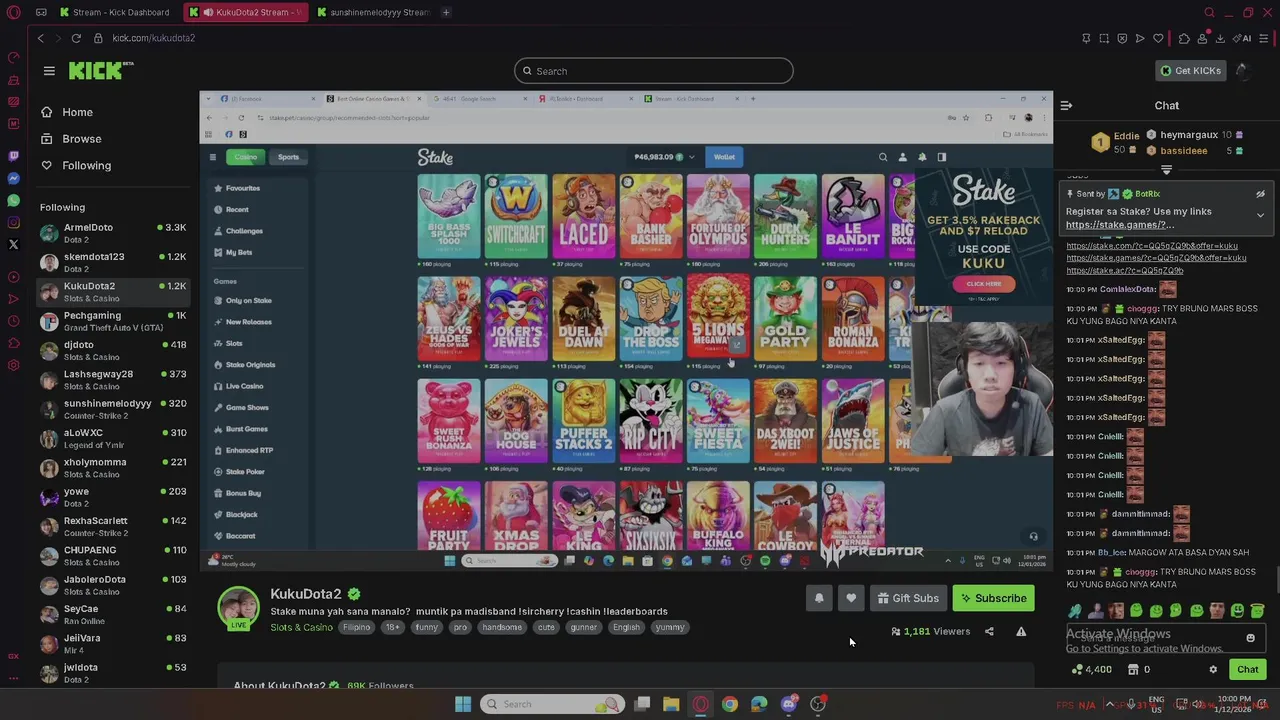
Task: Click the Opera snapshot icon
Action: pos(1104,38)
